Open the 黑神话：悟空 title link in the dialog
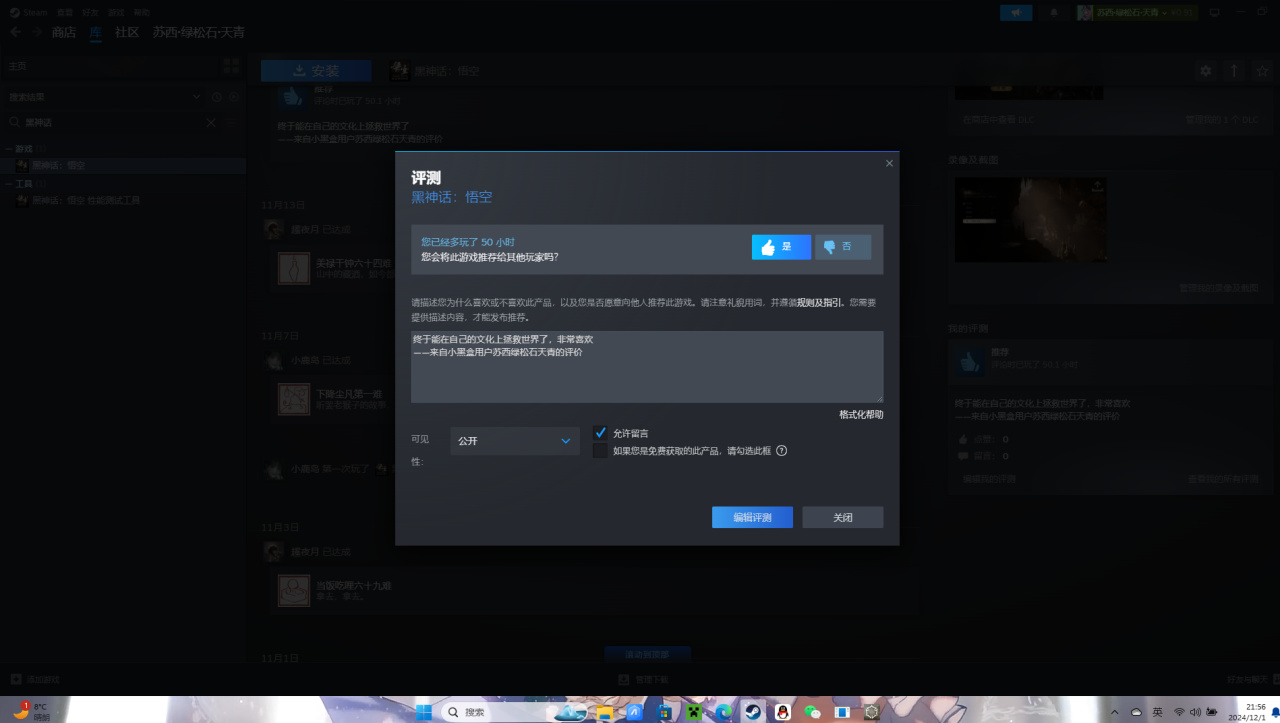Viewport: 1280px width, 723px height. pos(452,197)
